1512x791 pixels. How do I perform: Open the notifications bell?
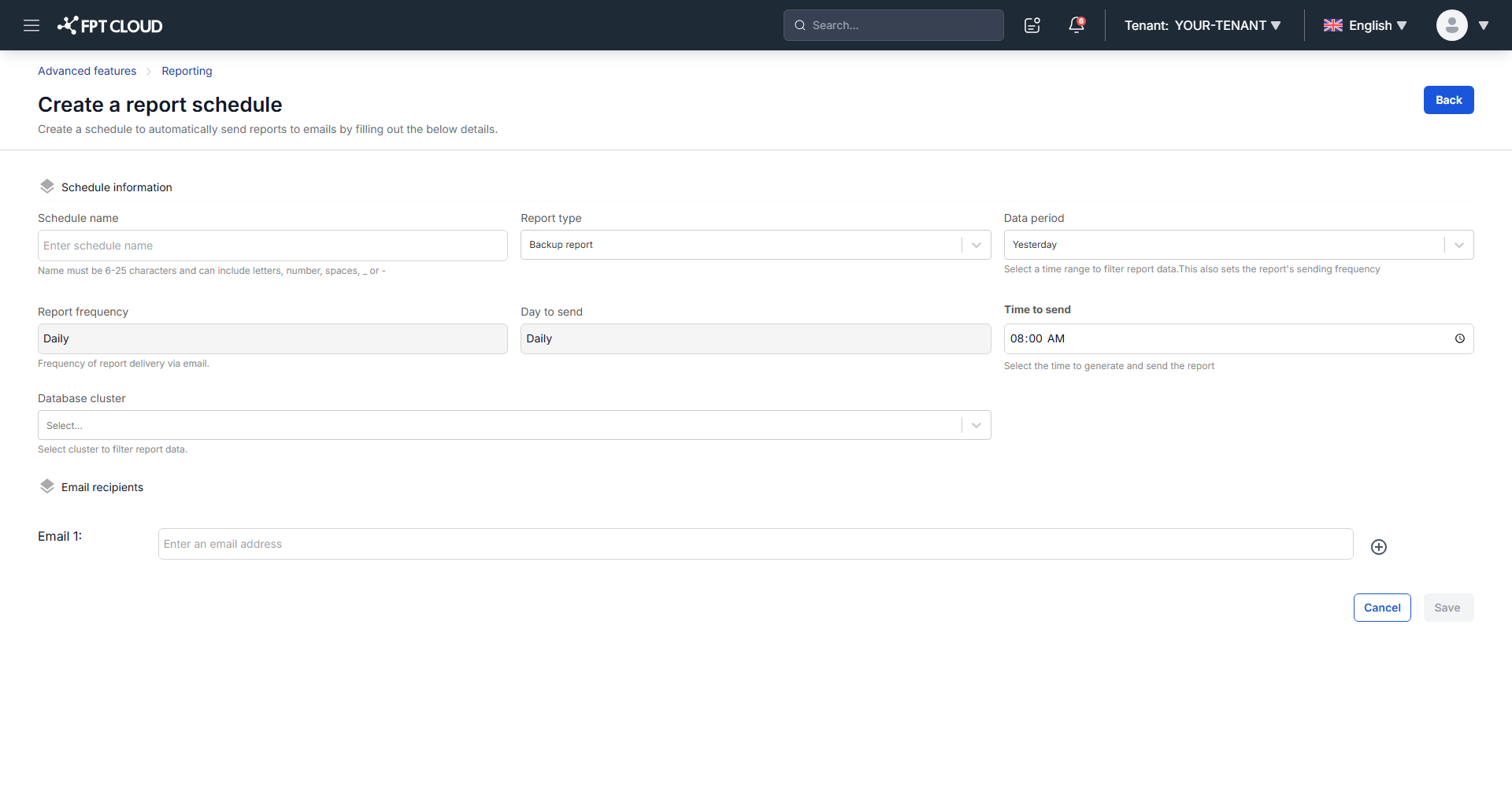click(1077, 25)
